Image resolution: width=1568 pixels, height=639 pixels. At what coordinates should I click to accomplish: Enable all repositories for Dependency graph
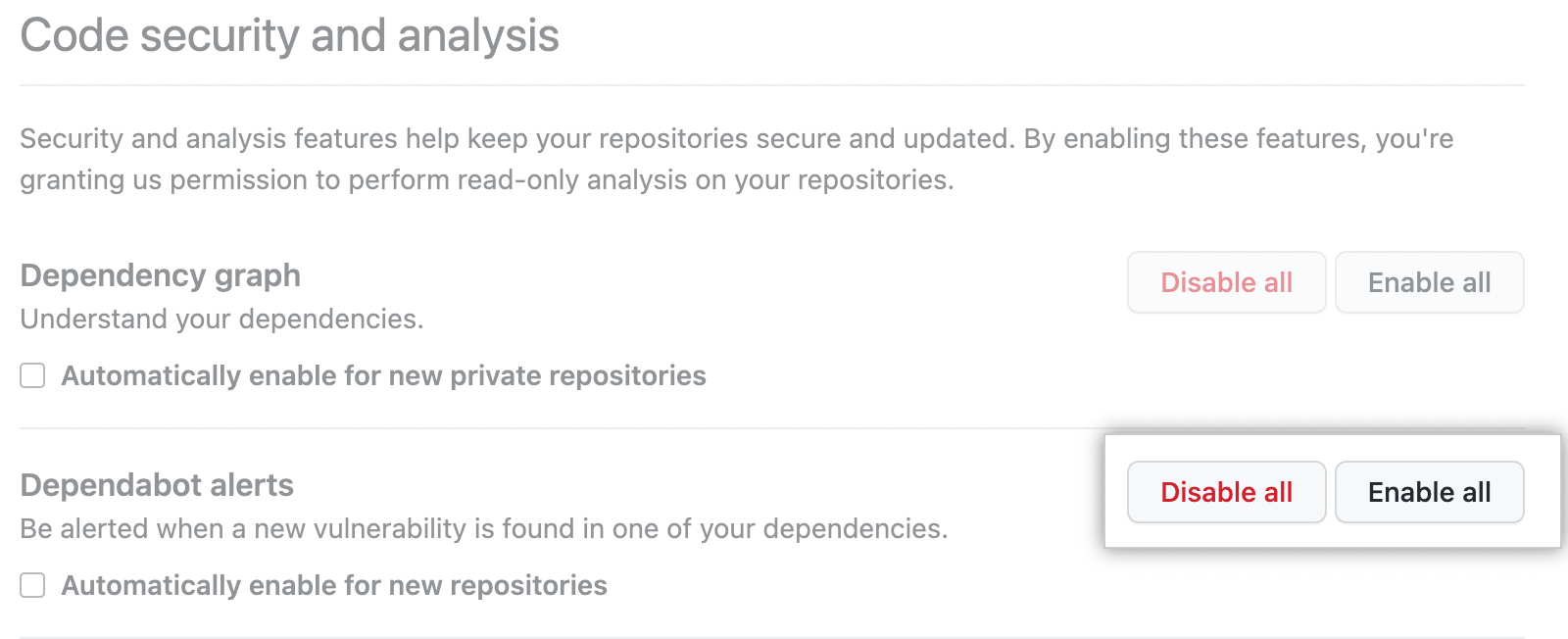coord(1429,282)
